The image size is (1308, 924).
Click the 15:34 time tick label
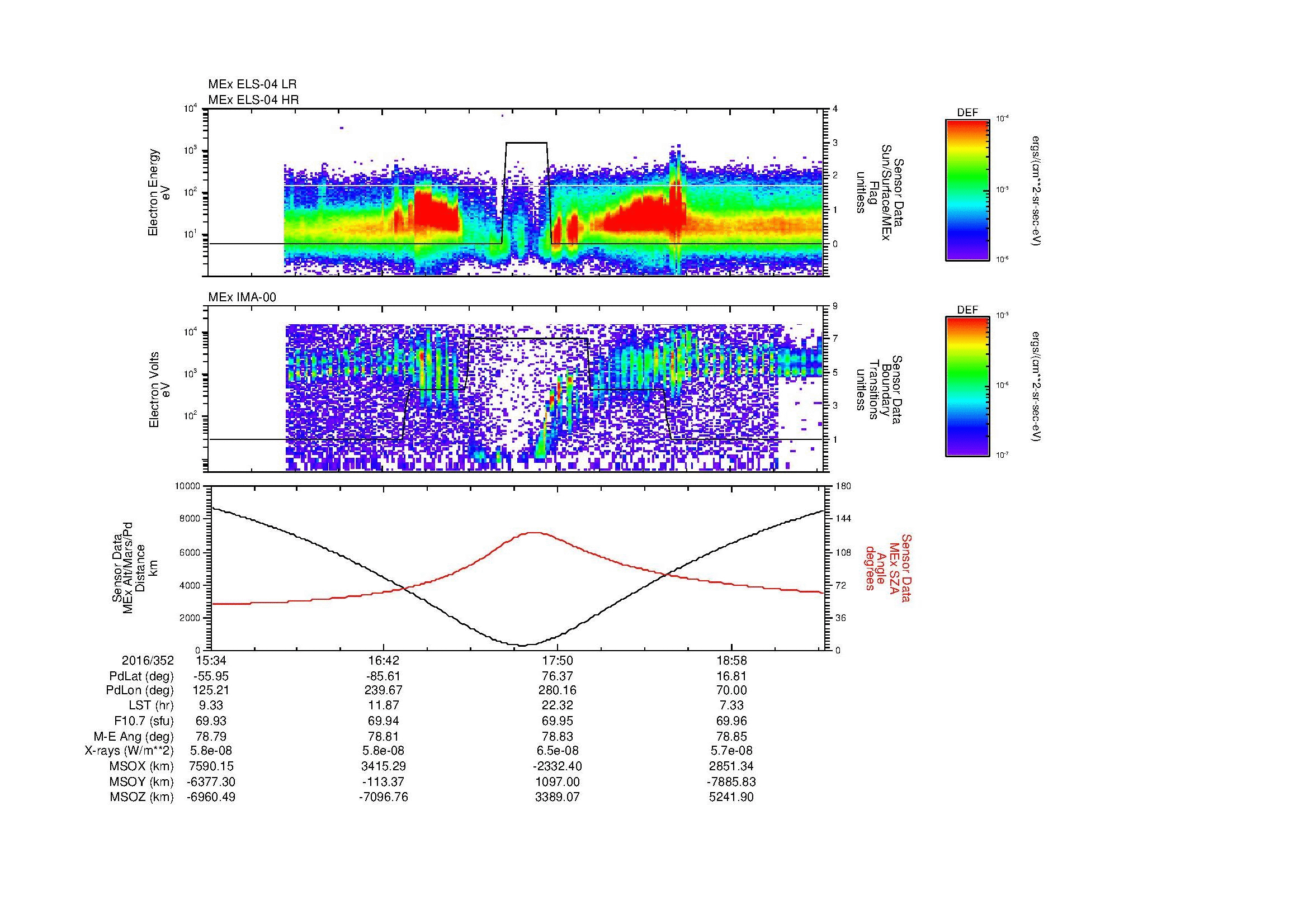211,661
